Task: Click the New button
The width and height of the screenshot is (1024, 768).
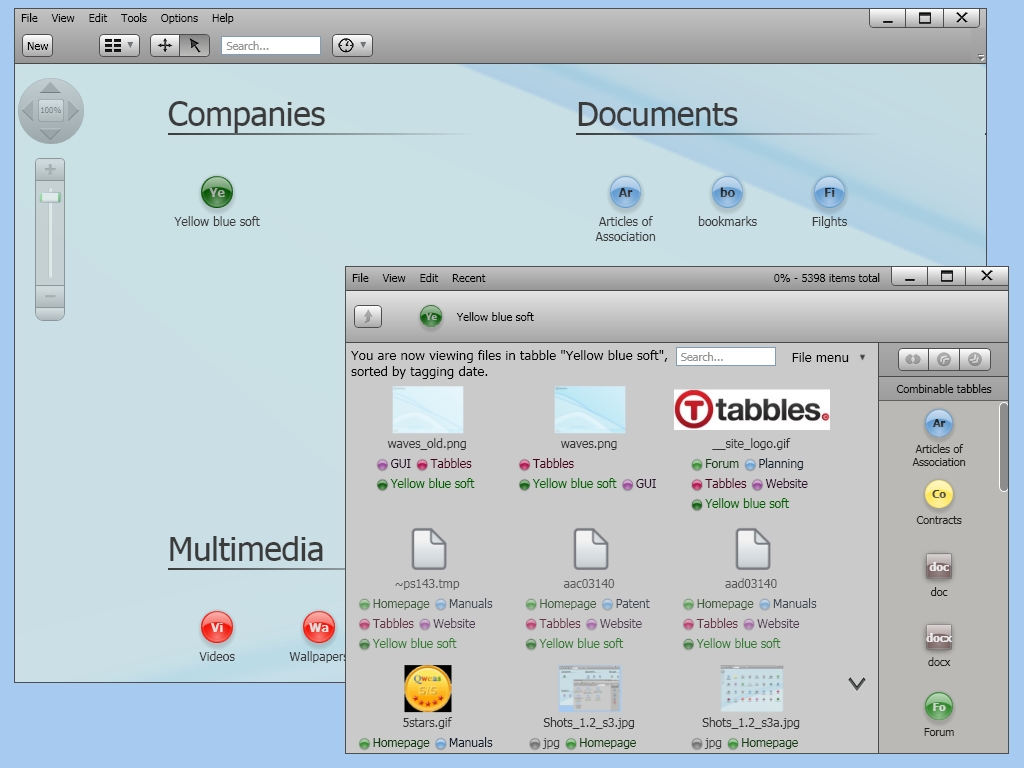Action: pos(37,45)
